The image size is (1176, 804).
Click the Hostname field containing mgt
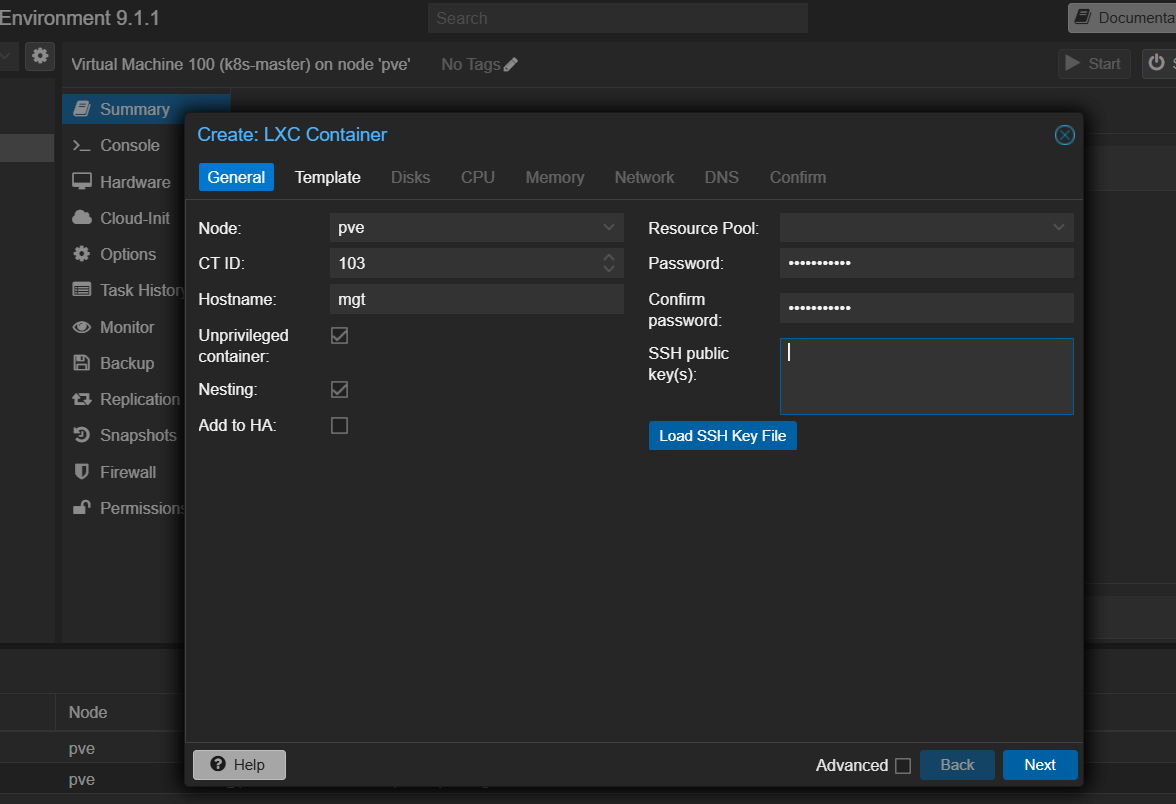(477, 299)
